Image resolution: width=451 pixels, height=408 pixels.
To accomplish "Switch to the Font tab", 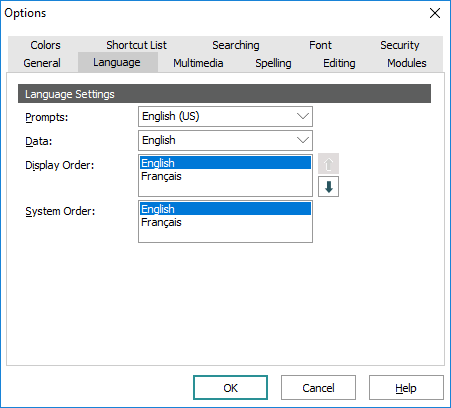I will (x=320, y=45).
